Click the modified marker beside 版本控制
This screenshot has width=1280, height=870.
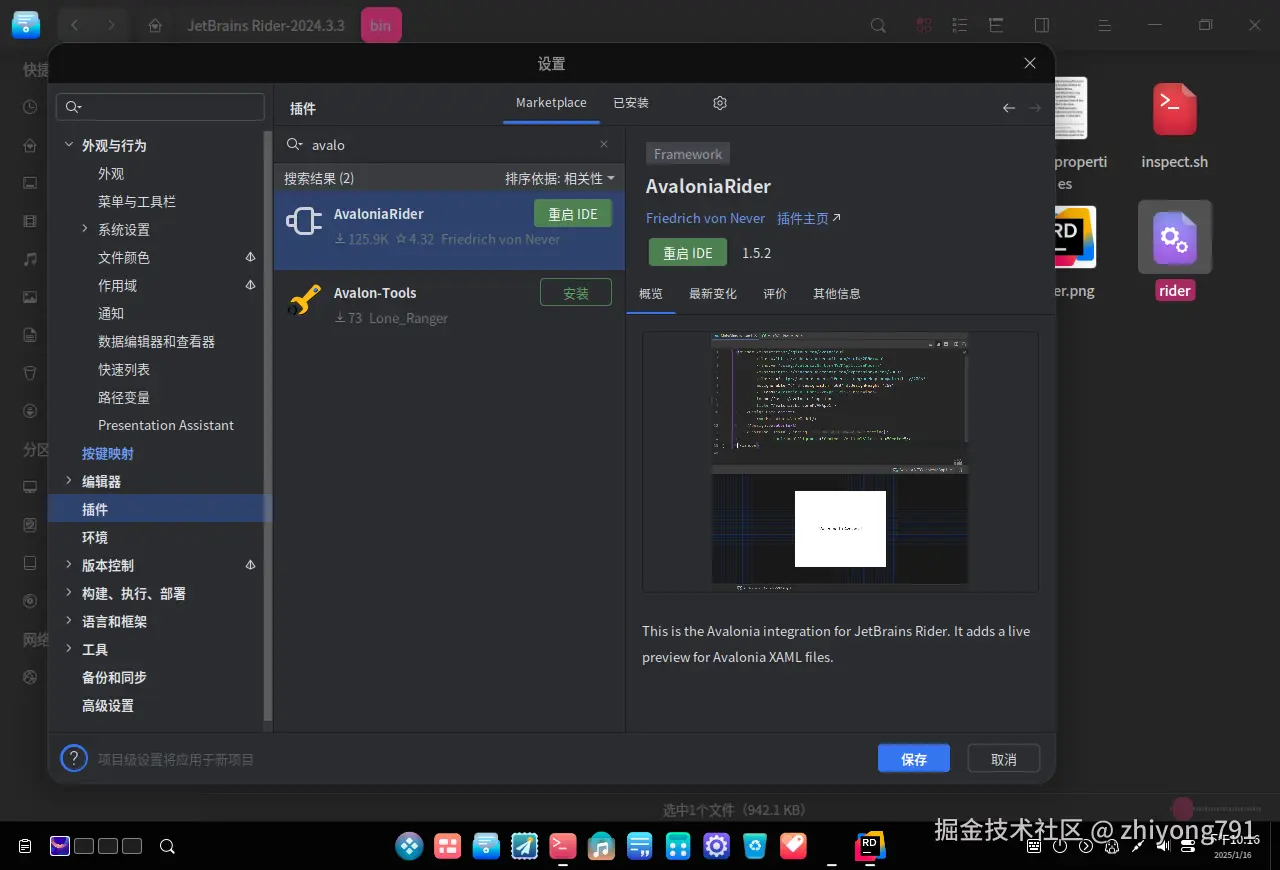(251, 565)
